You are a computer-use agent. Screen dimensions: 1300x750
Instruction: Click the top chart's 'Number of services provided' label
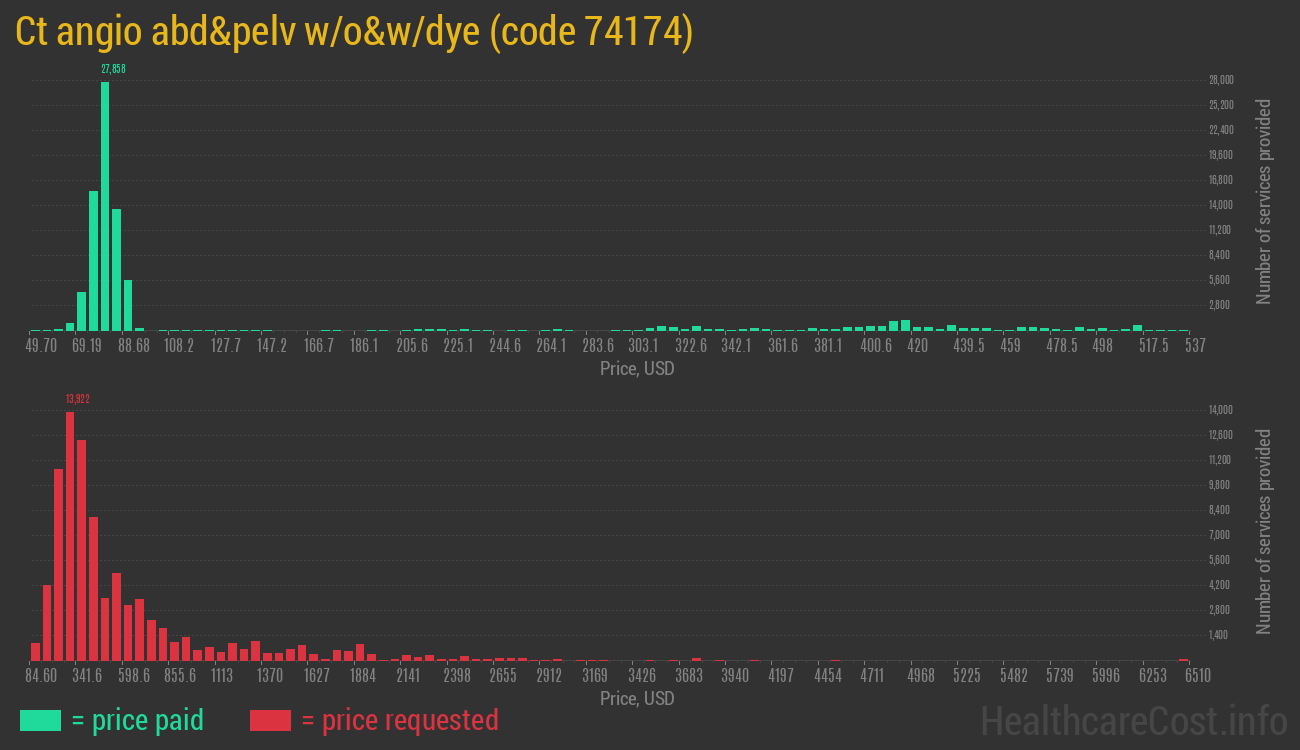1263,201
